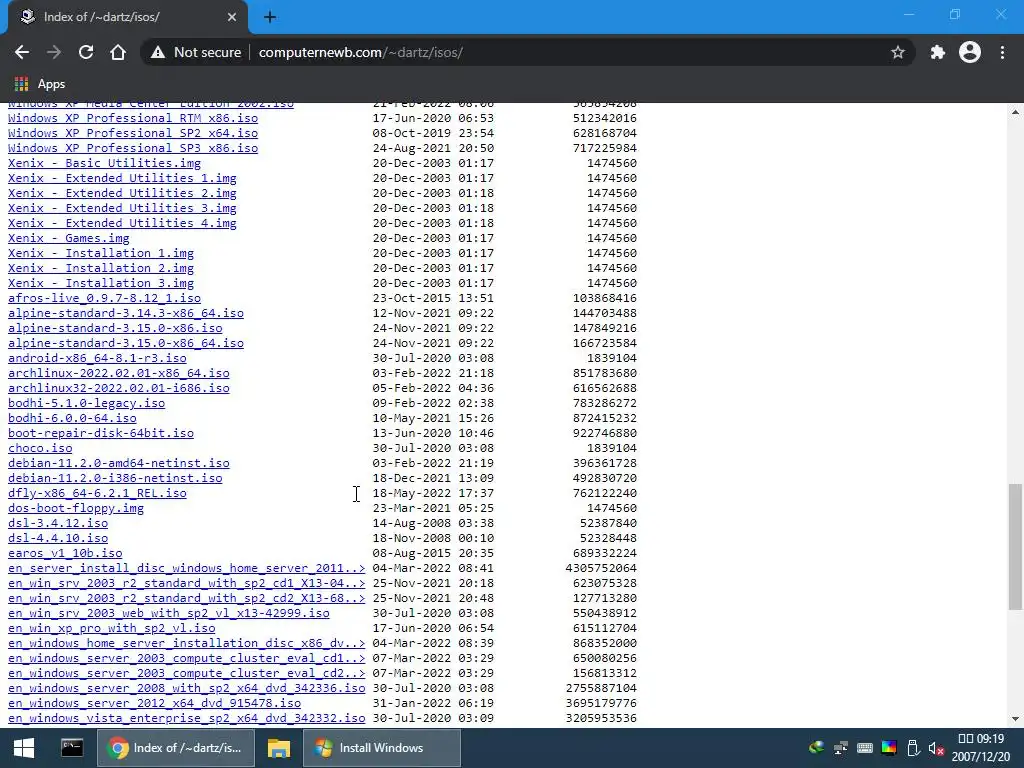
Task: Click the USB safely remove icon
Action: point(913,748)
